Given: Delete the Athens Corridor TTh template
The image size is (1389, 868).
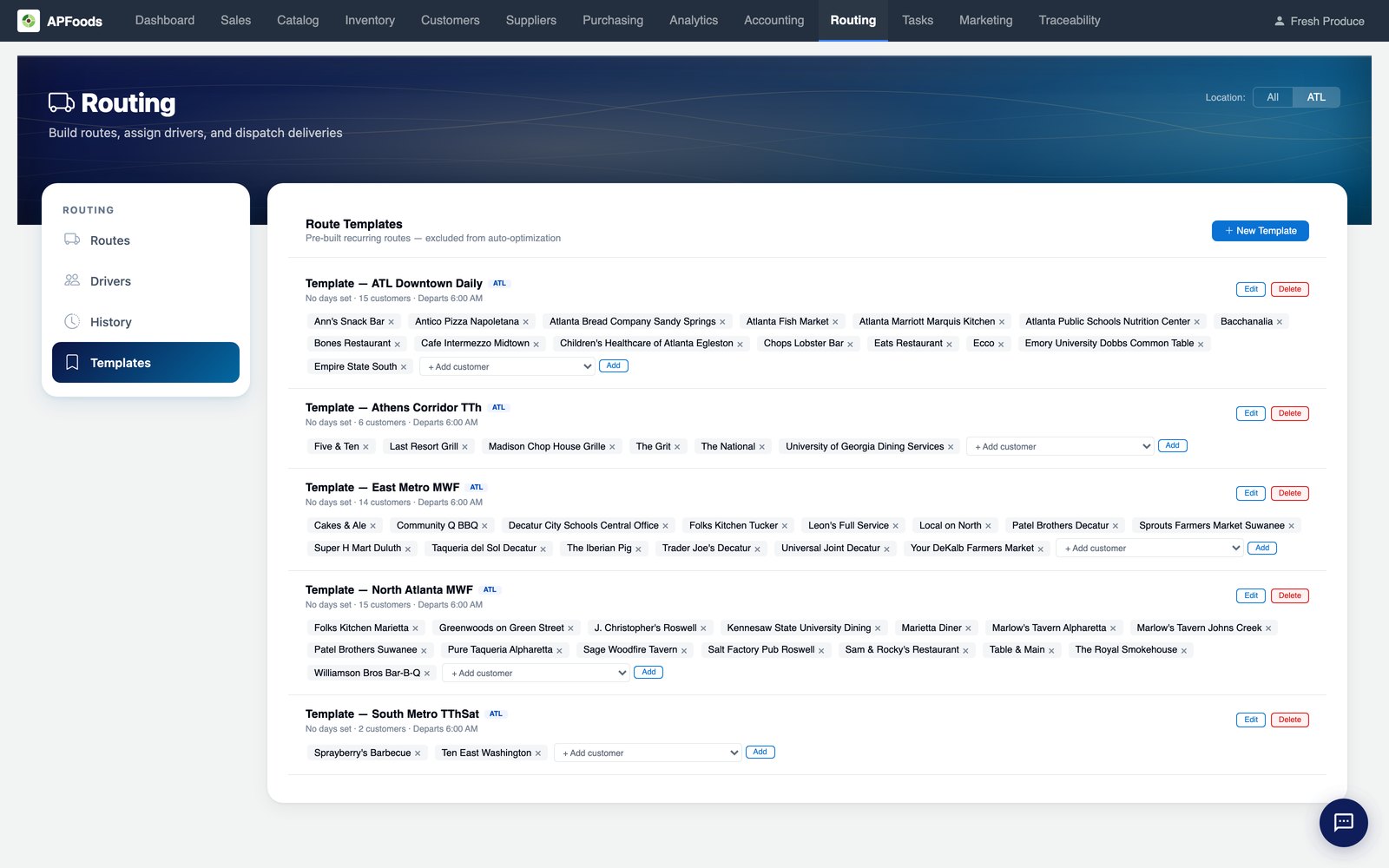Looking at the screenshot, I should [x=1290, y=413].
